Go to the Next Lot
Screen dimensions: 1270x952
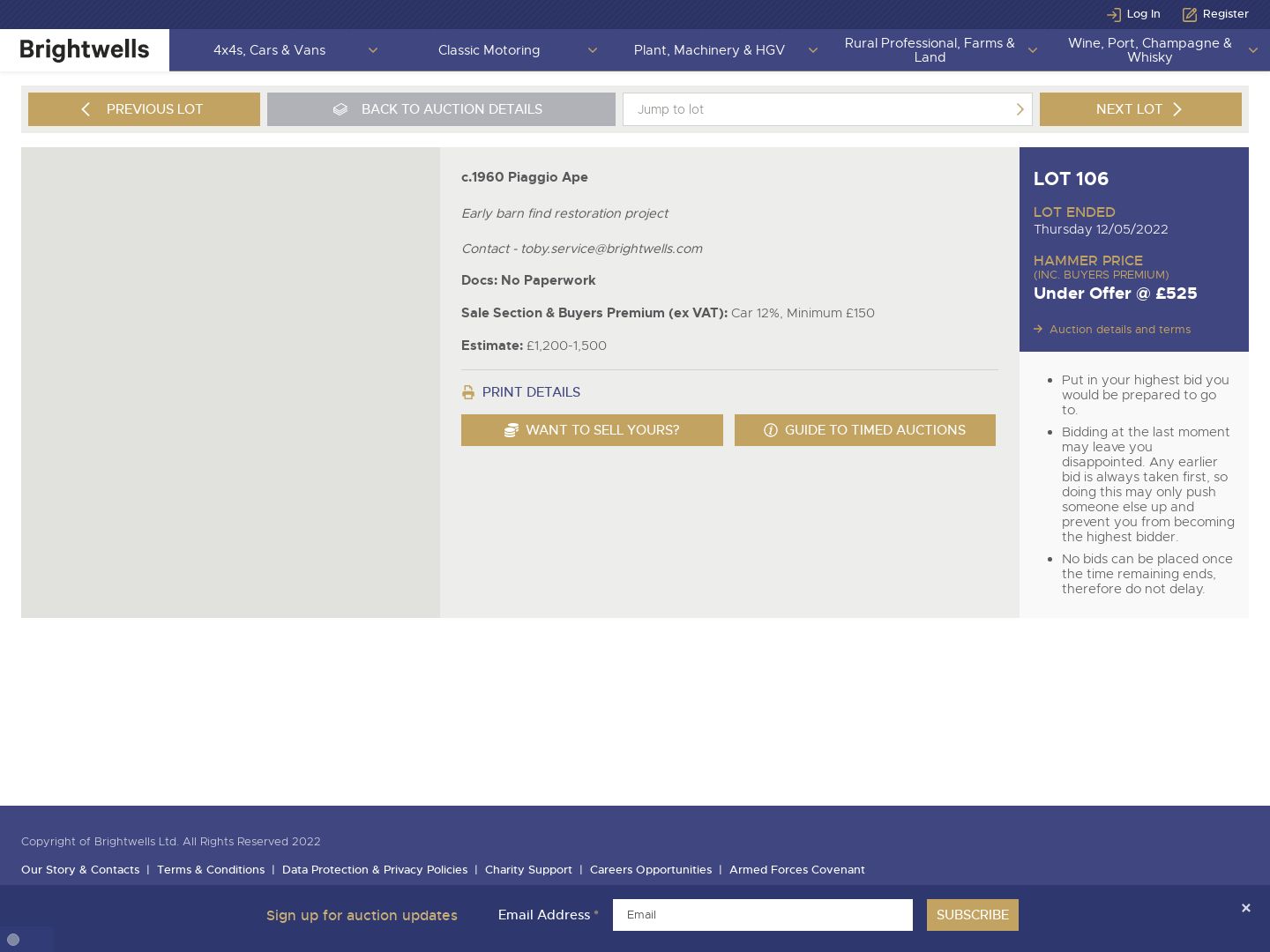pyautogui.click(x=1140, y=109)
